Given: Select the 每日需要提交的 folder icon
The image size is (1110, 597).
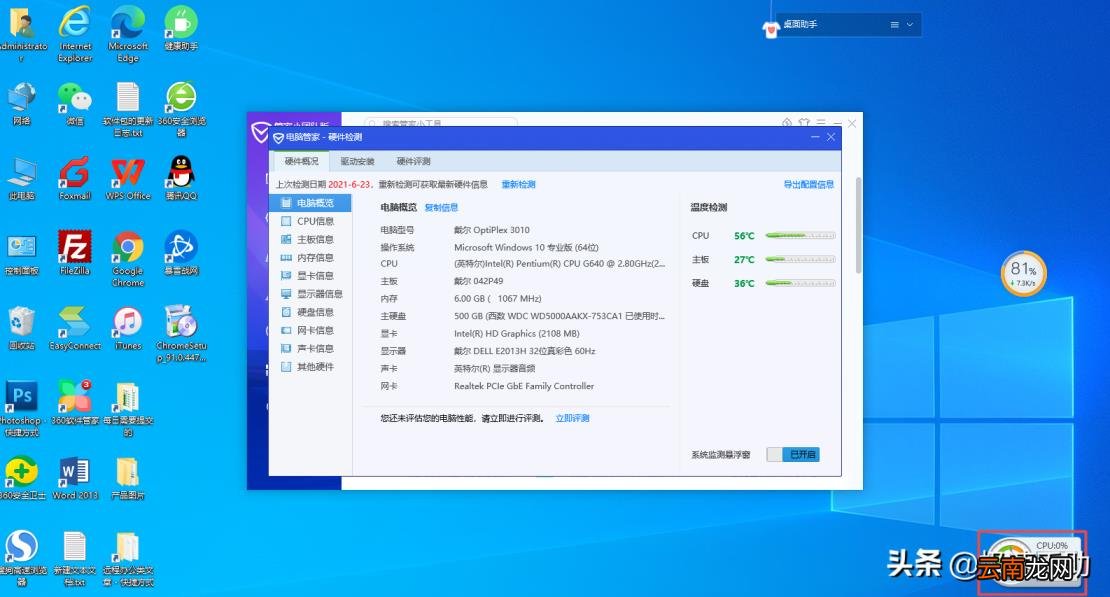Looking at the screenshot, I should pos(128,408).
